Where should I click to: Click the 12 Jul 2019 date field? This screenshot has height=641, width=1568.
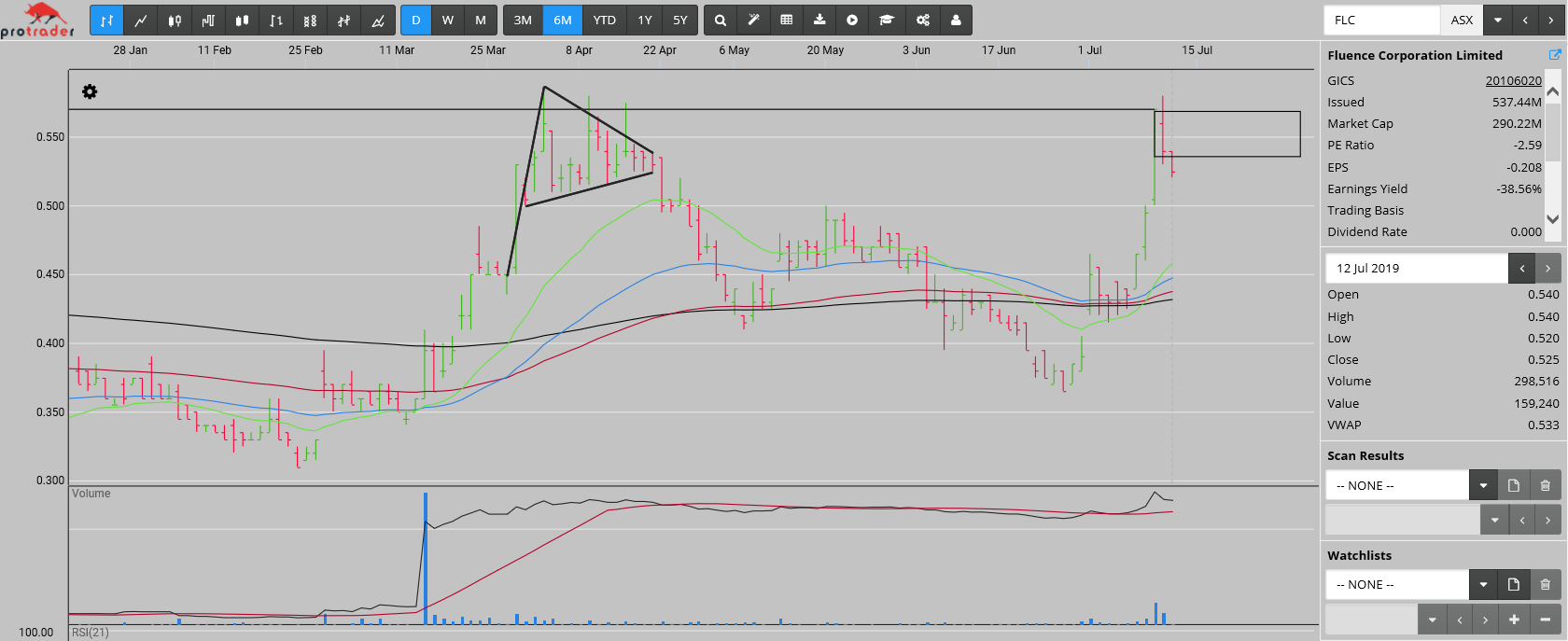point(1417,268)
